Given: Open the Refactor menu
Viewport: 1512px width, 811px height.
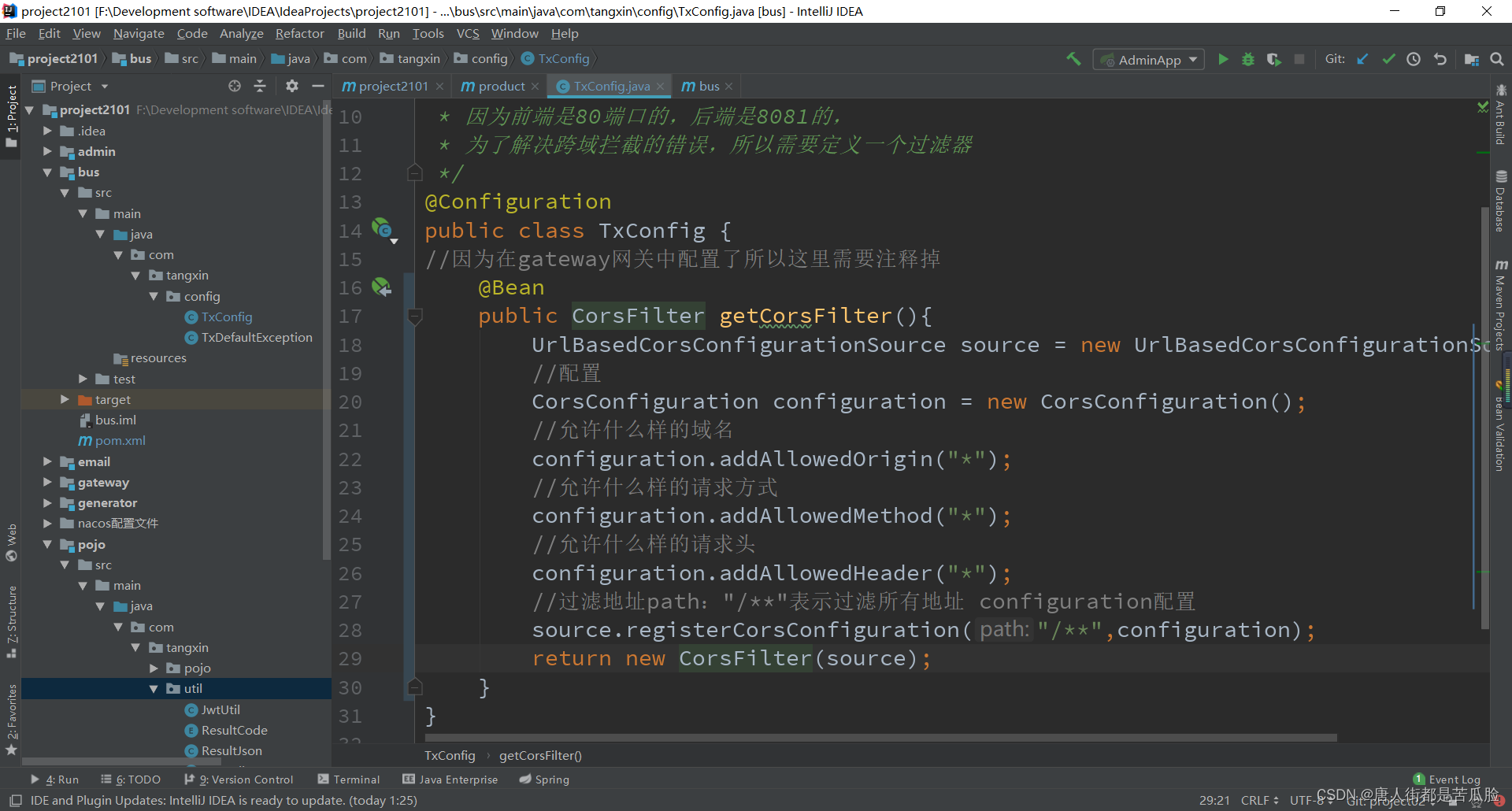Looking at the screenshot, I should [x=299, y=34].
